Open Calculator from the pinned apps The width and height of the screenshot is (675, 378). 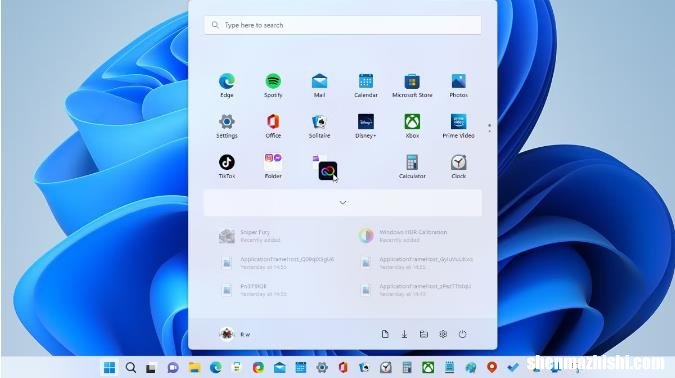click(x=412, y=166)
